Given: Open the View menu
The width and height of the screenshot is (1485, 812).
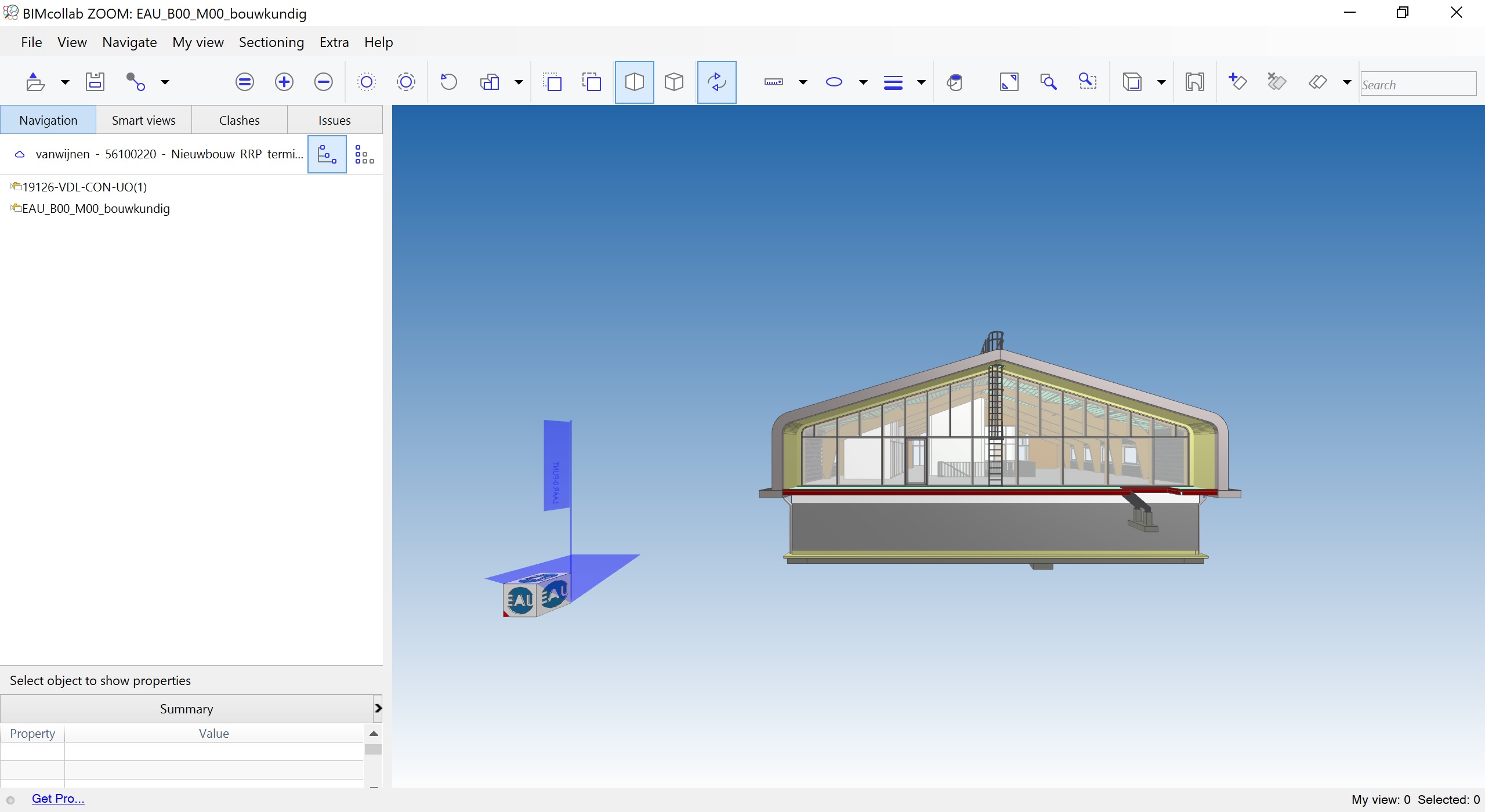Looking at the screenshot, I should [70, 42].
